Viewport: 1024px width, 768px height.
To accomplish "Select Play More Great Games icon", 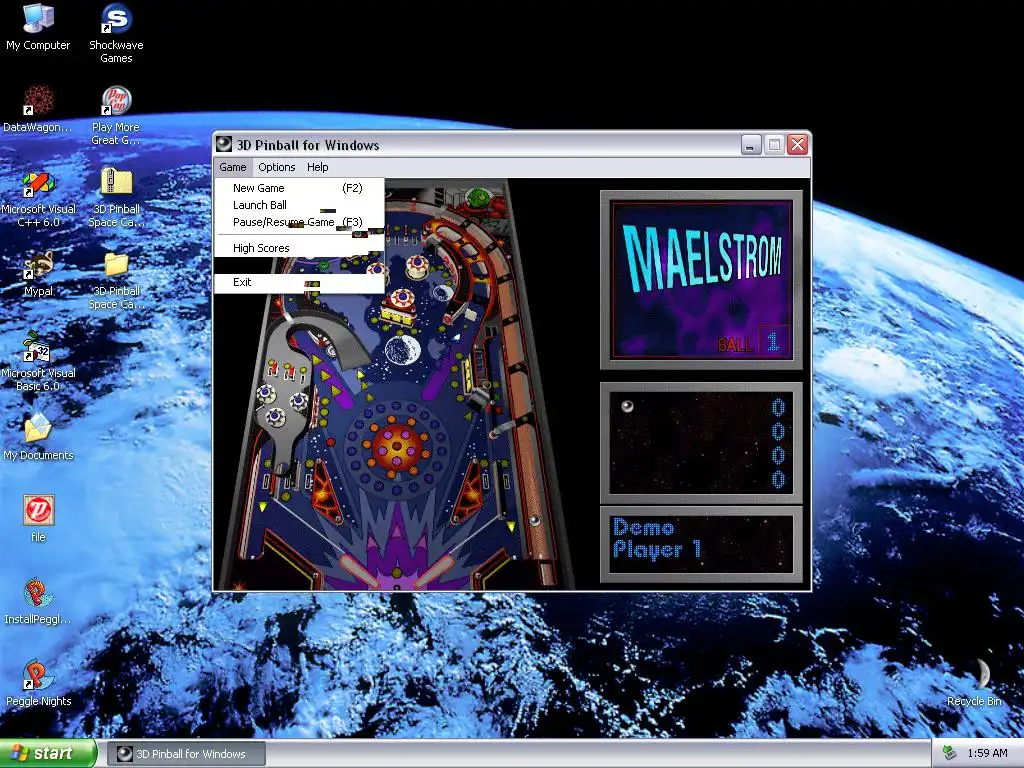I will click(116, 116).
